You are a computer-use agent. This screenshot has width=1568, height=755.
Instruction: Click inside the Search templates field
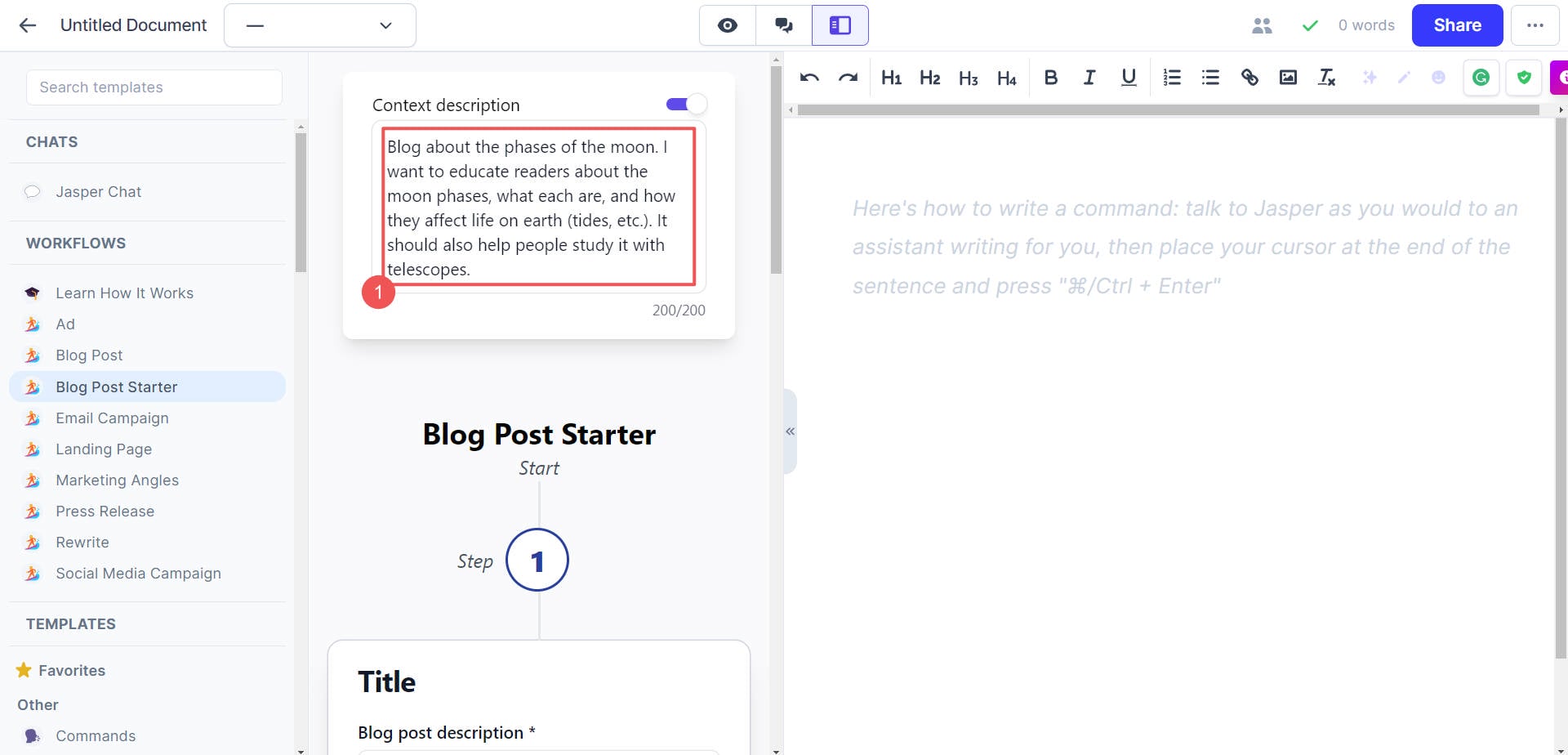[154, 87]
